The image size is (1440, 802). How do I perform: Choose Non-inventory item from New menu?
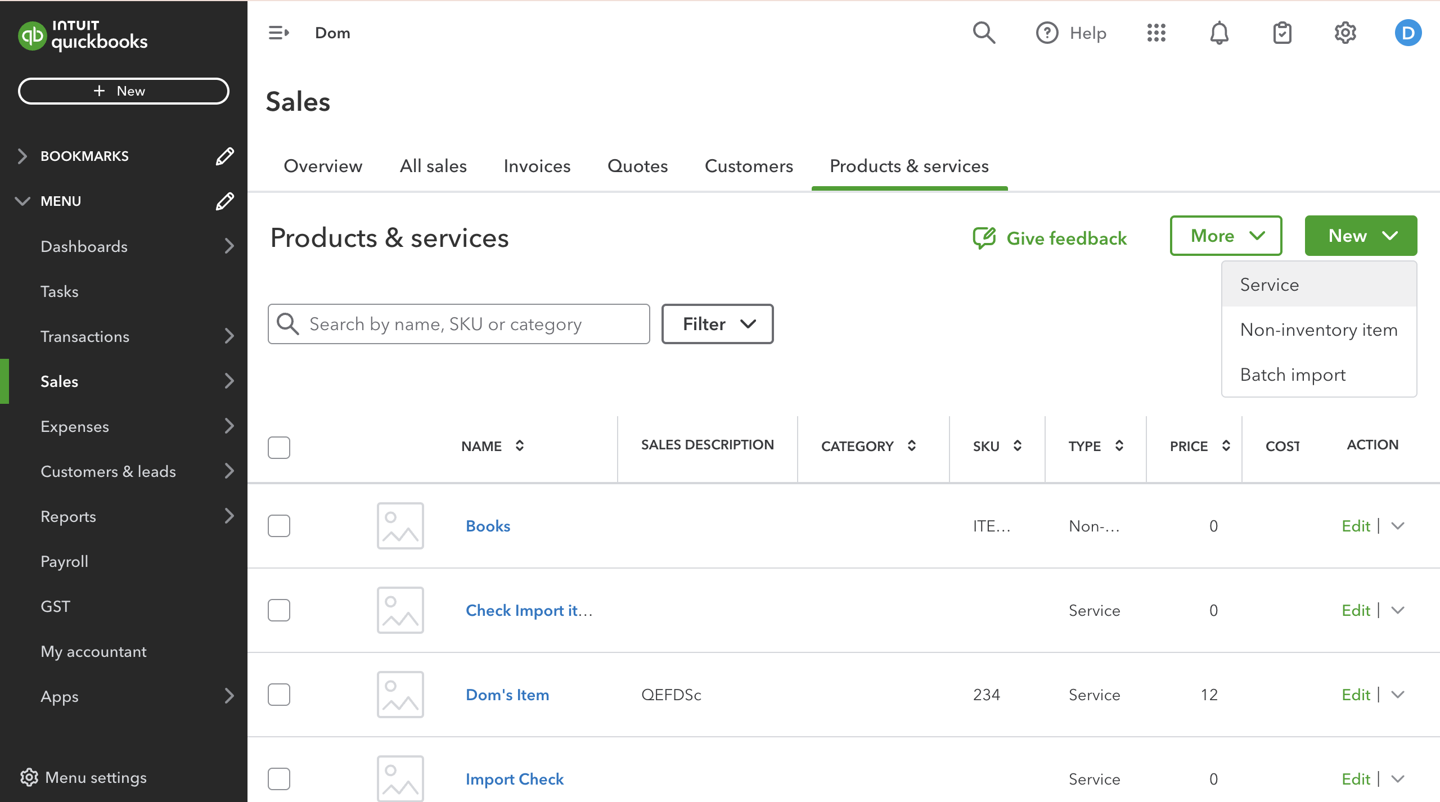[1319, 330]
